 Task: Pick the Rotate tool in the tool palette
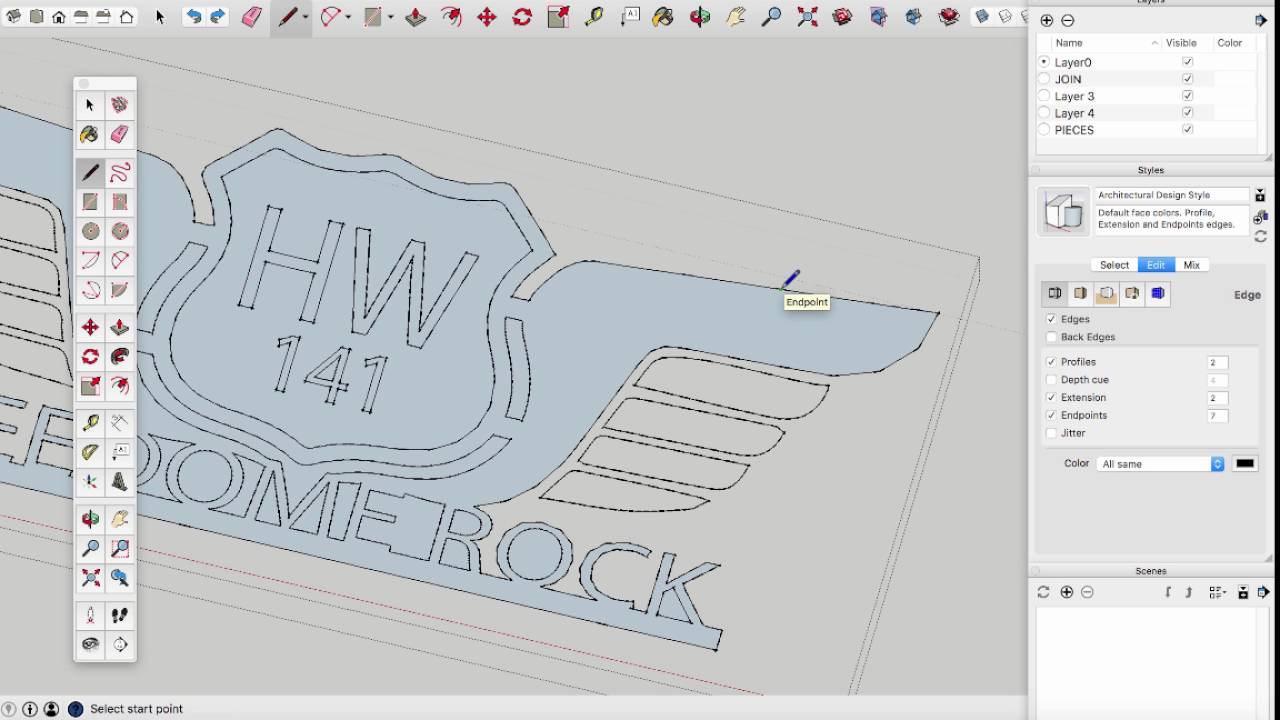[90, 356]
